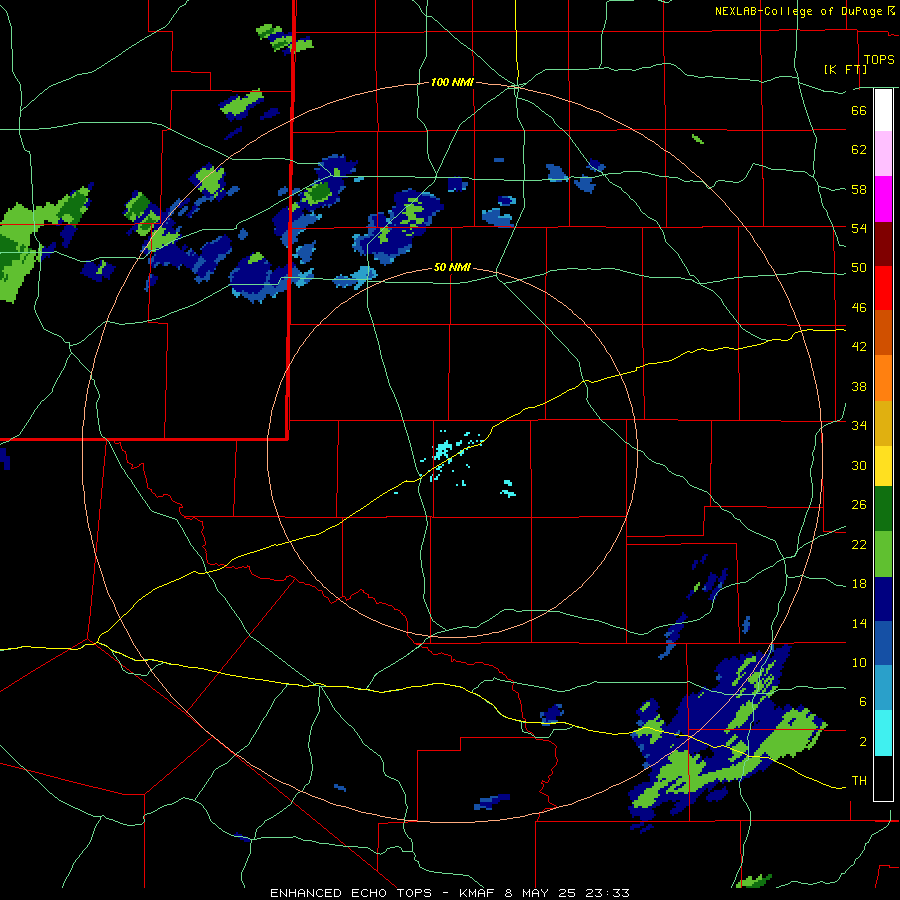Click the cyan legend swatch
The width and height of the screenshot is (900, 900).
[883, 733]
